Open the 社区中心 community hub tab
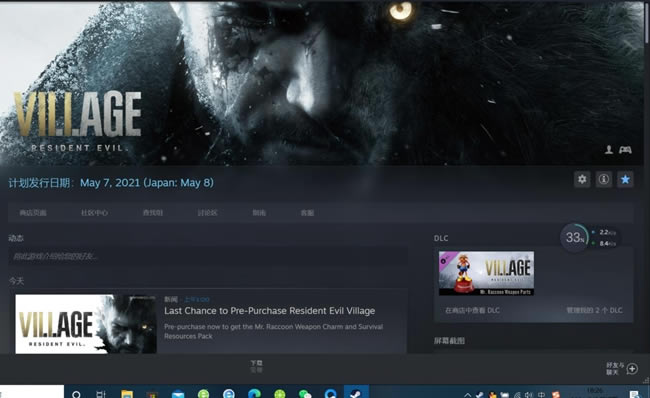The height and width of the screenshot is (398, 650). pyautogui.click(x=95, y=213)
